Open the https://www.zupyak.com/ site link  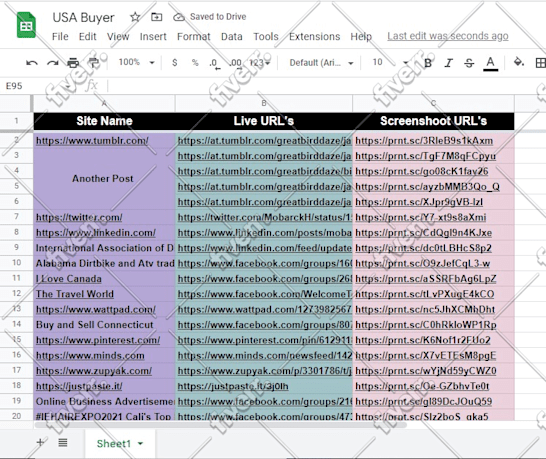pos(94,371)
